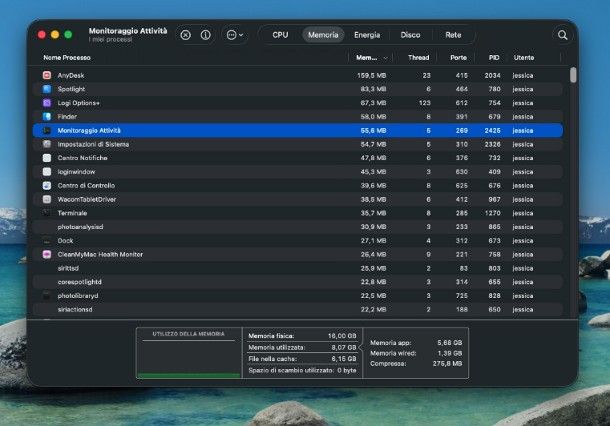Select the corespotlightd process row

298,282
